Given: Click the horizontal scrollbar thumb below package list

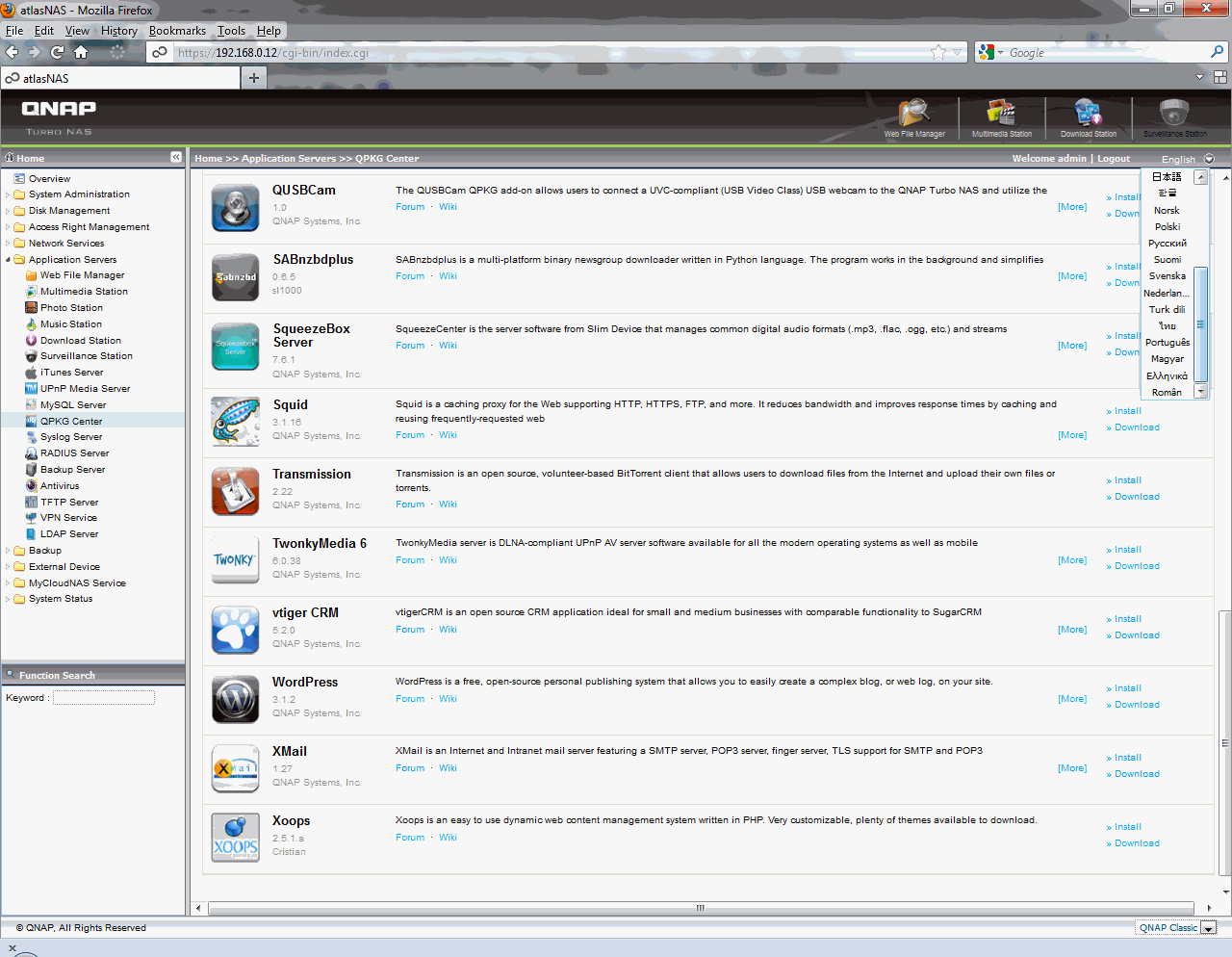Looking at the screenshot, I should (x=701, y=908).
